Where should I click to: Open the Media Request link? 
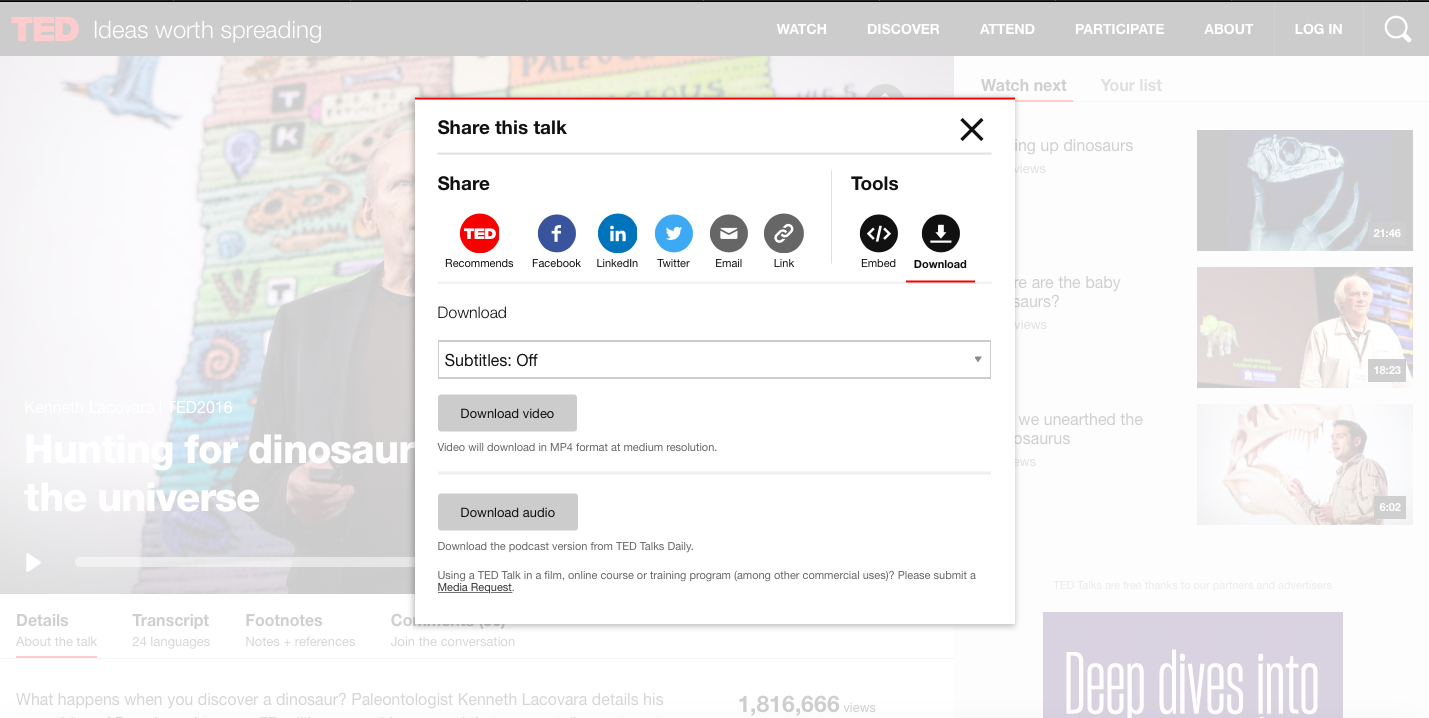tap(475, 588)
